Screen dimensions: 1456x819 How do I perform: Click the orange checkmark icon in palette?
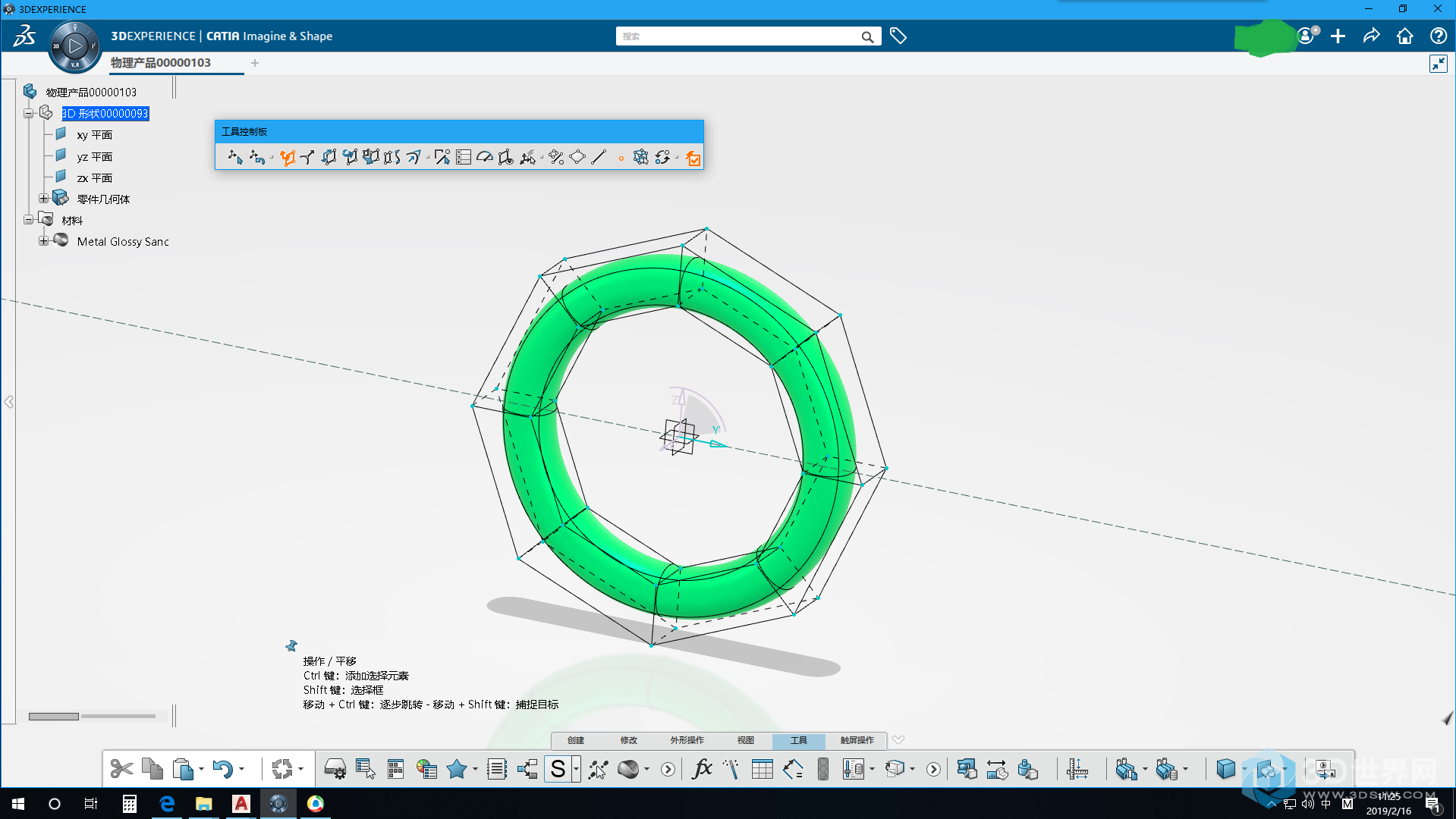click(693, 158)
